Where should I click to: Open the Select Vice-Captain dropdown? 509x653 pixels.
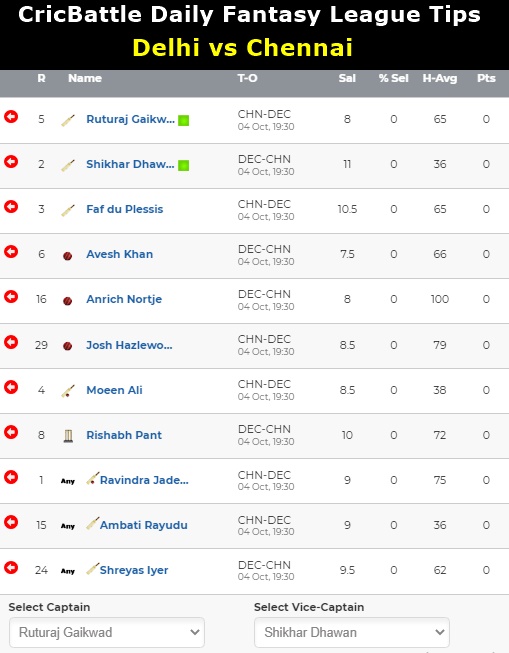tap(352, 632)
